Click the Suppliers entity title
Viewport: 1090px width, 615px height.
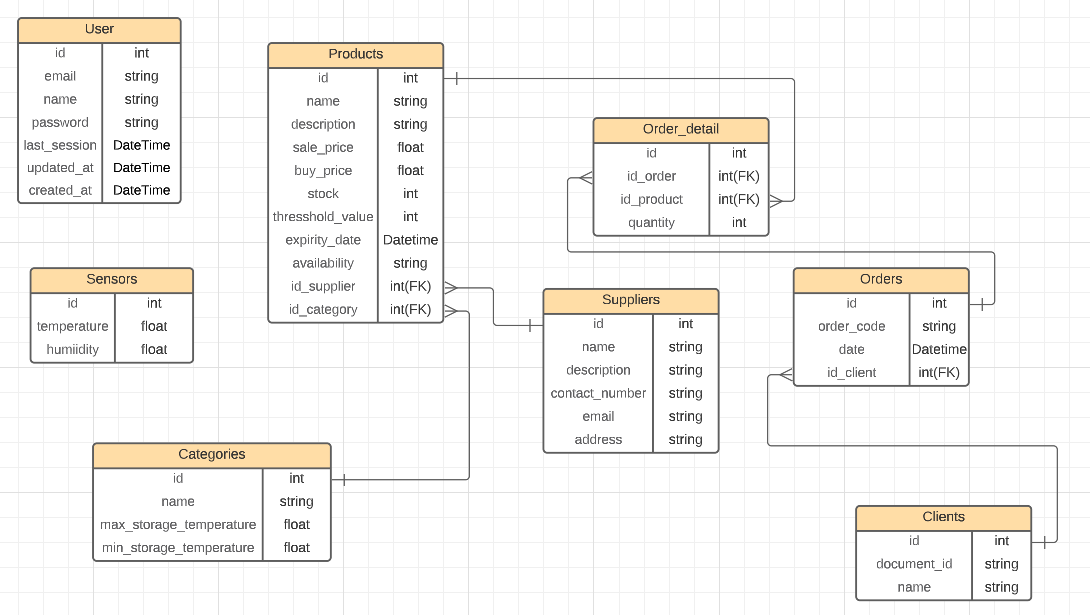click(631, 300)
